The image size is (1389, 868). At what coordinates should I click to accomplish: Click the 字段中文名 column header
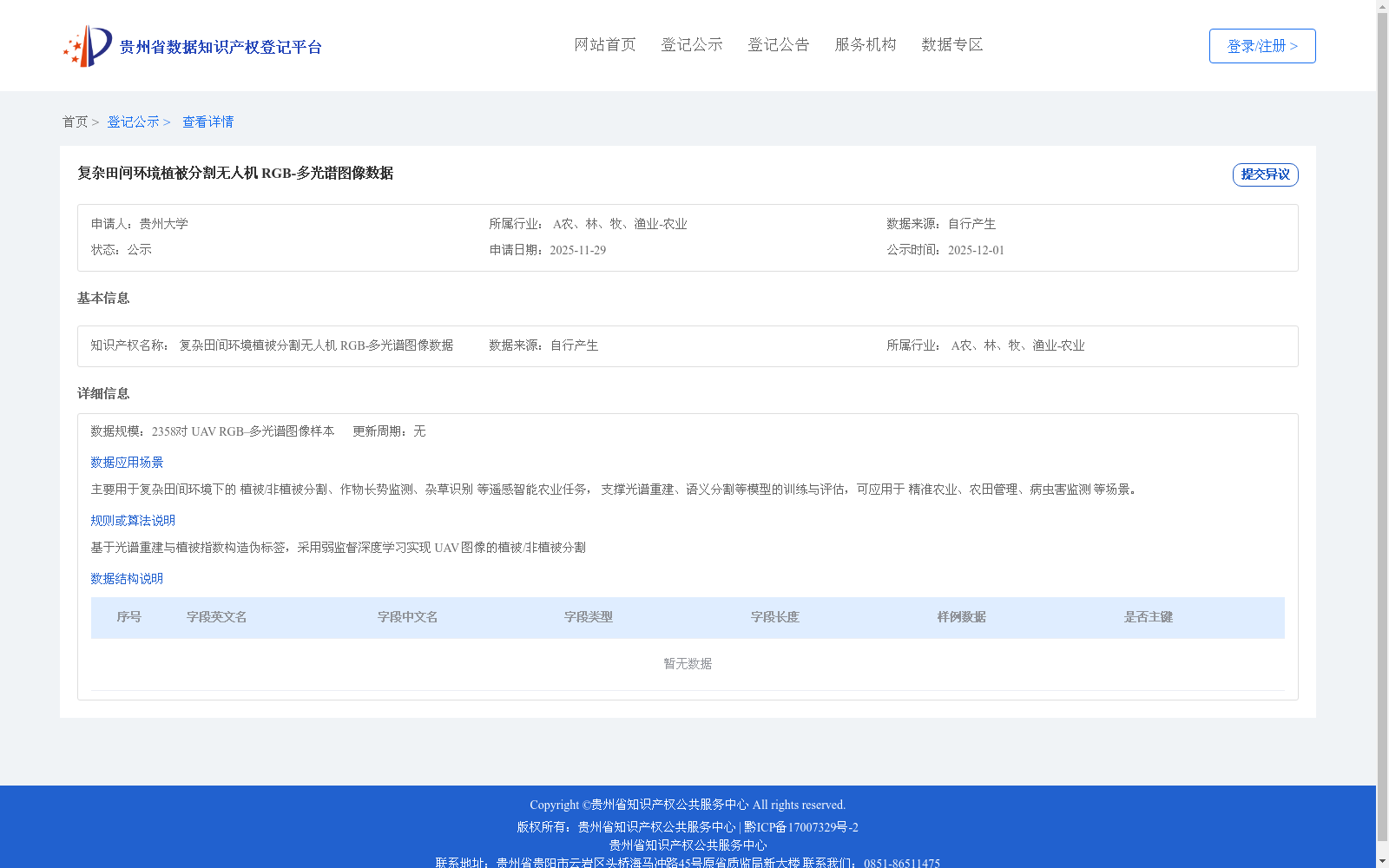coord(407,617)
